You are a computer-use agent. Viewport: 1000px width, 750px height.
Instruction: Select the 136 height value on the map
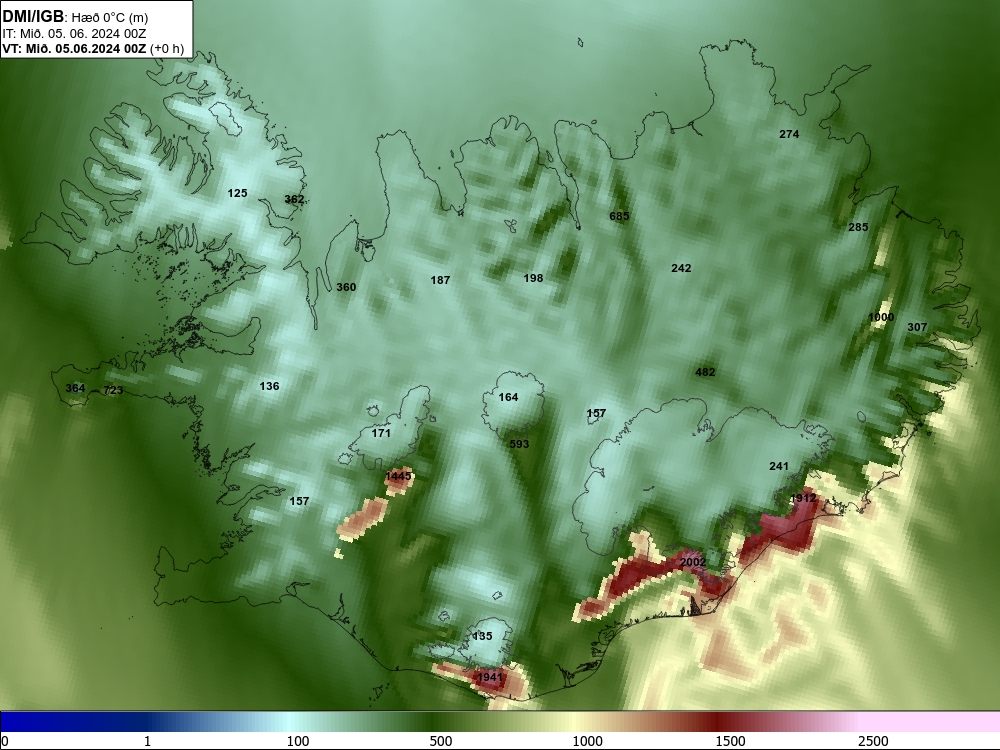click(x=269, y=386)
